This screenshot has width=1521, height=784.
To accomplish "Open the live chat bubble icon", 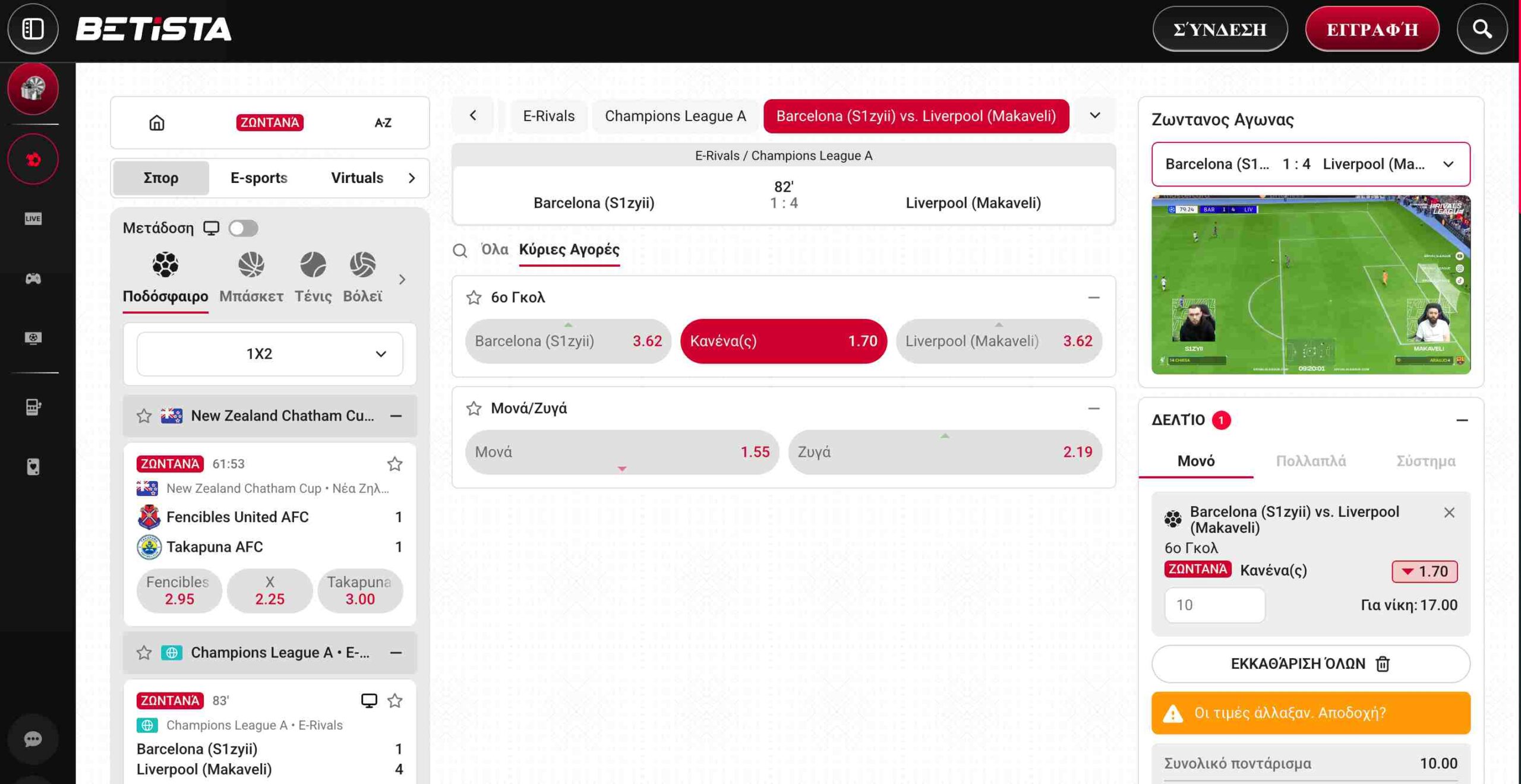I will coord(33,739).
